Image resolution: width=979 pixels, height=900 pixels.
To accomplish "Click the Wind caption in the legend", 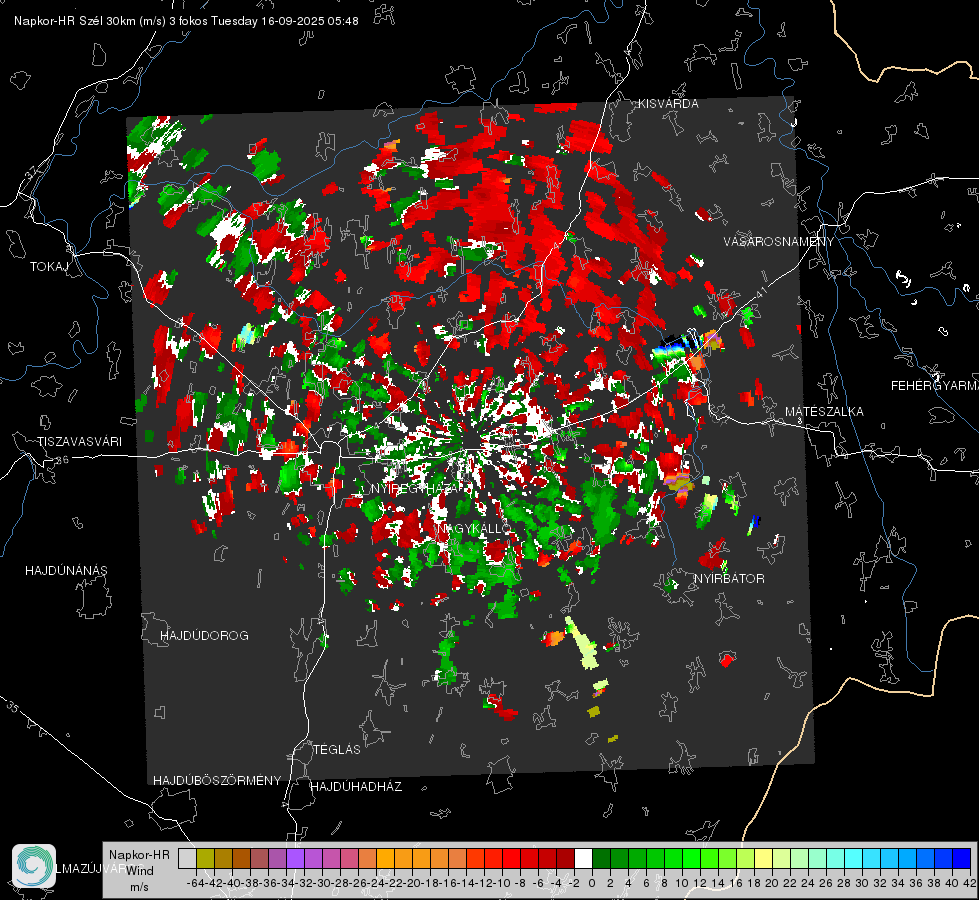I will pos(140,870).
